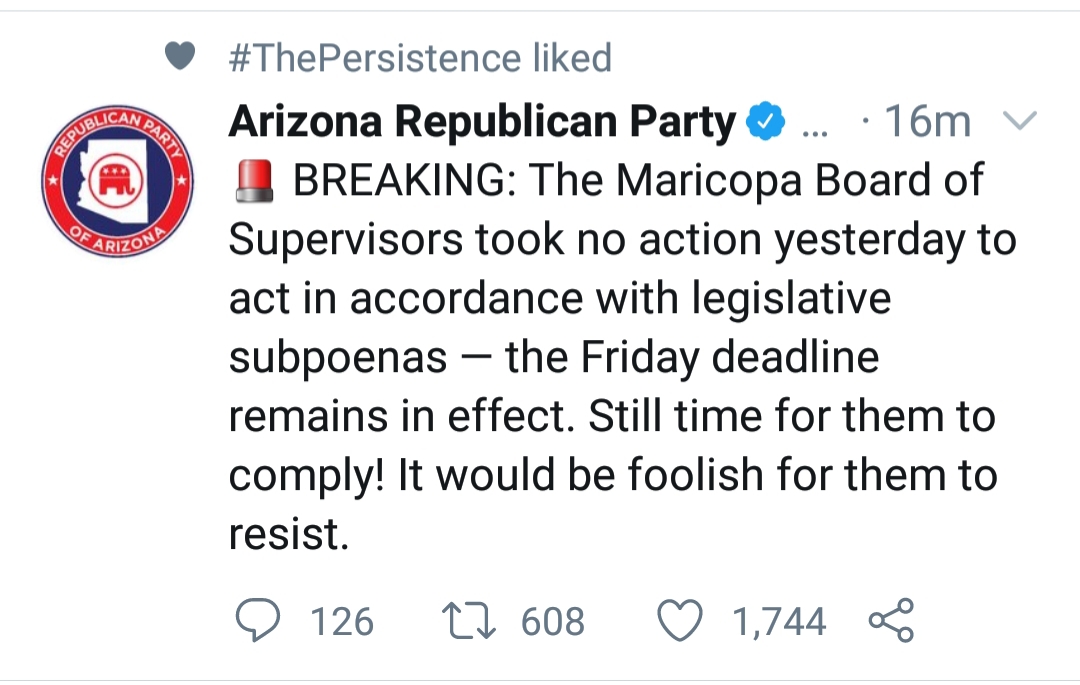This screenshot has height=685, width=1080.
Task: Like the tweet with heart outline
Action: point(680,620)
